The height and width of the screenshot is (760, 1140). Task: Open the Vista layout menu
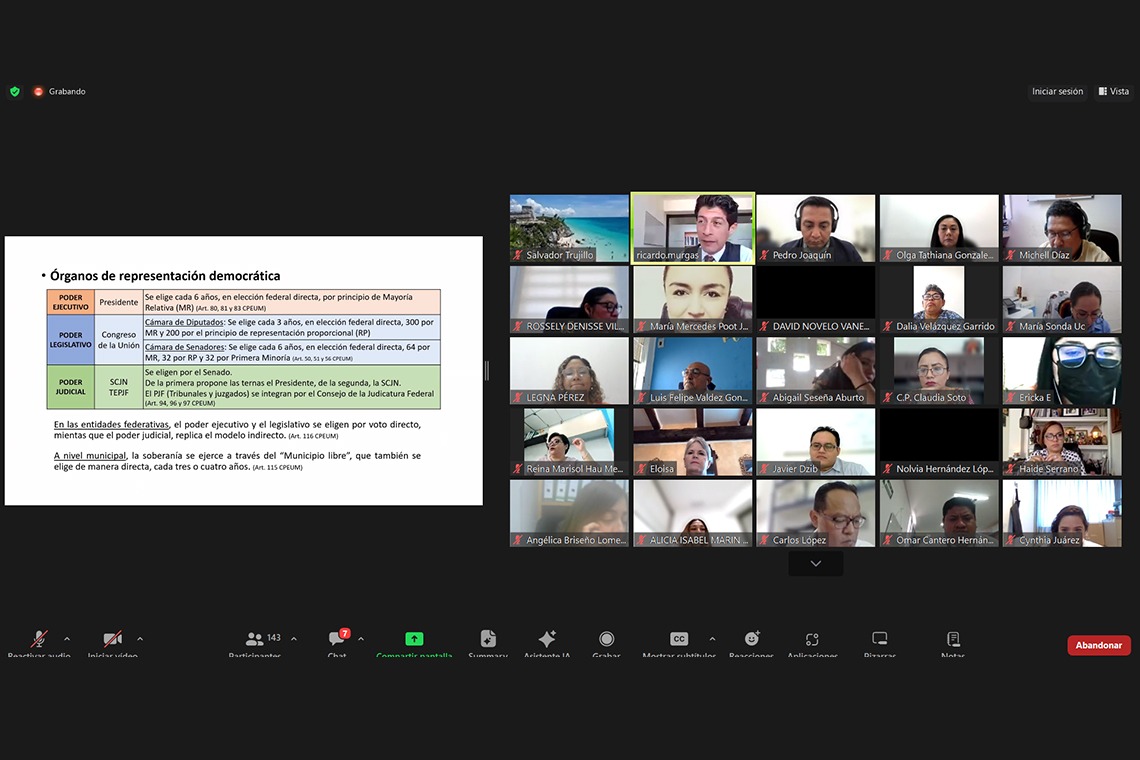tap(1113, 91)
